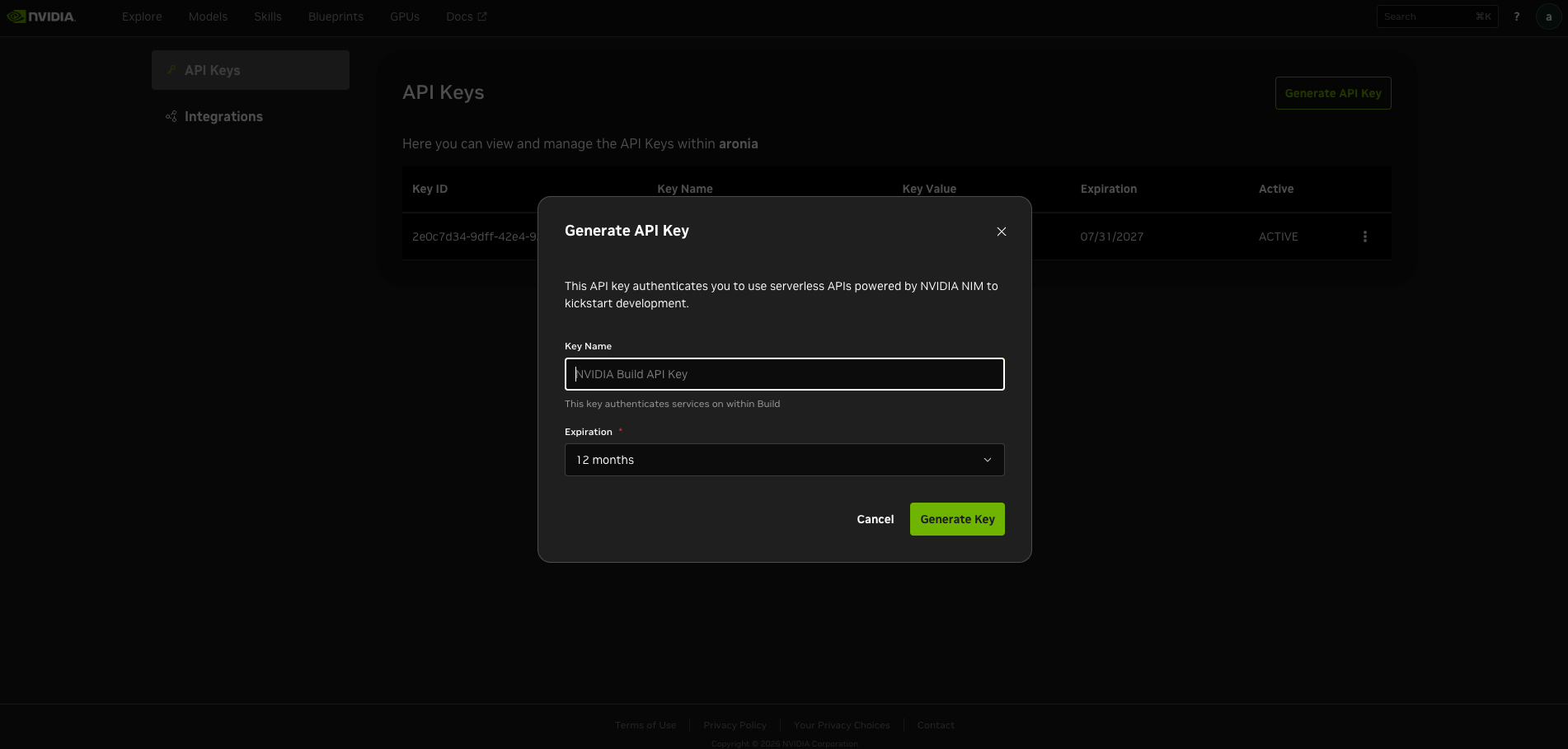Click the Expiration column header
This screenshot has width=1568, height=749.
click(x=1109, y=189)
